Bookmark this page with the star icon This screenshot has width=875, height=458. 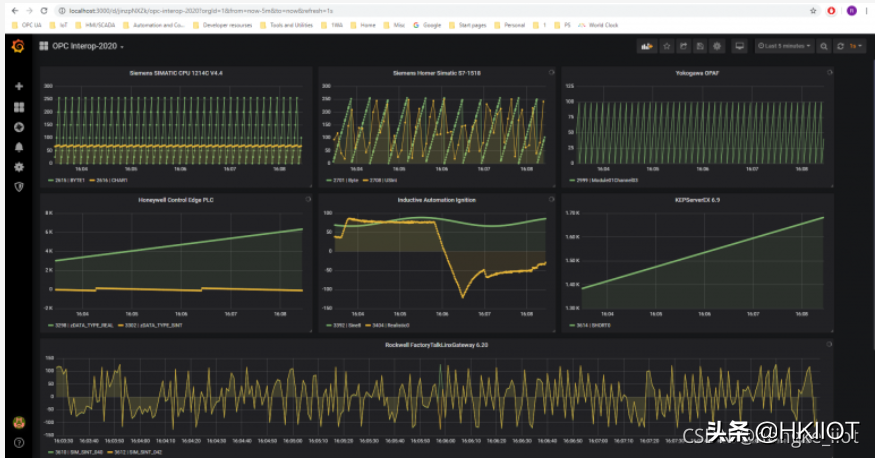coord(813,11)
